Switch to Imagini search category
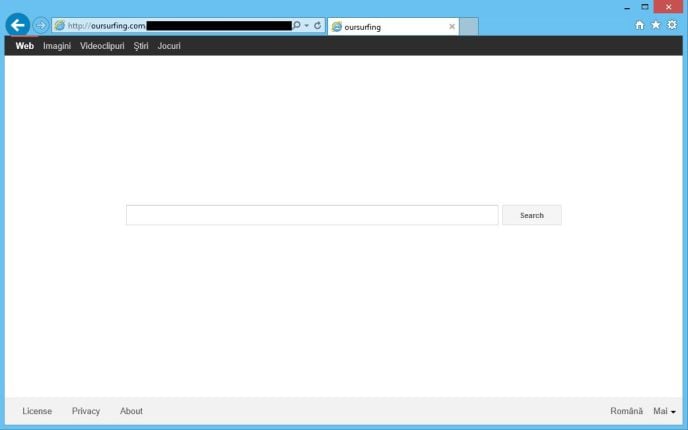This screenshot has width=688, height=430. [x=57, y=46]
